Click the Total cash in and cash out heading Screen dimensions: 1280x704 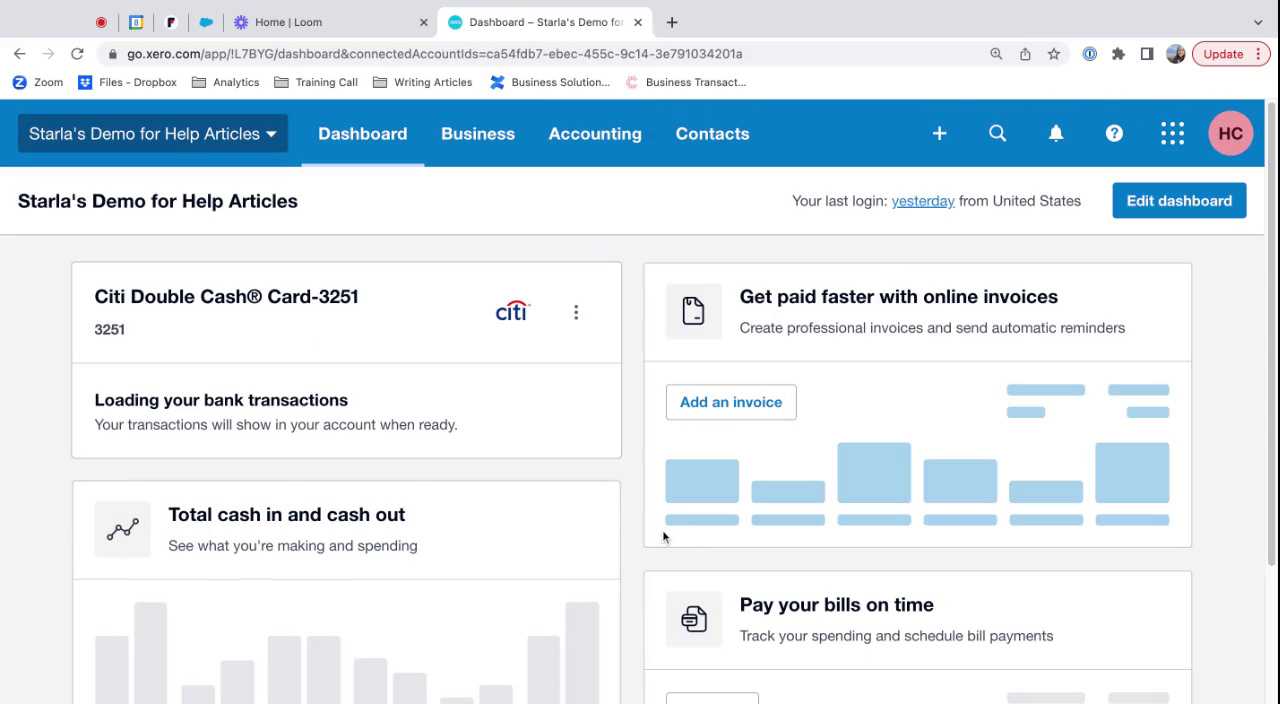pos(286,514)
